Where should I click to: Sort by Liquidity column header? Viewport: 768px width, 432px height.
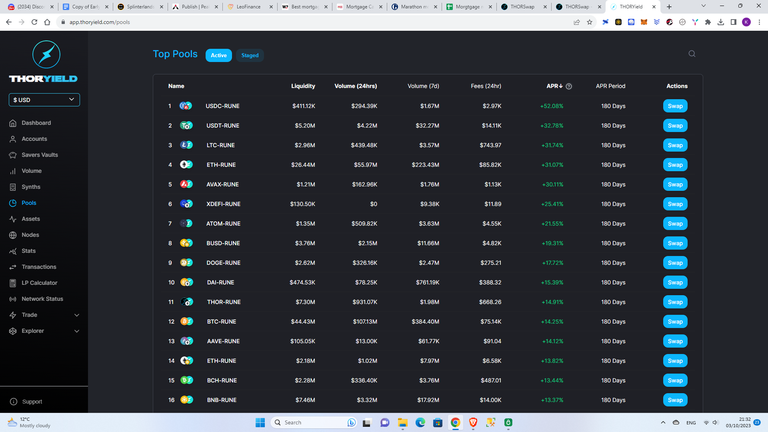coord(303,86)
